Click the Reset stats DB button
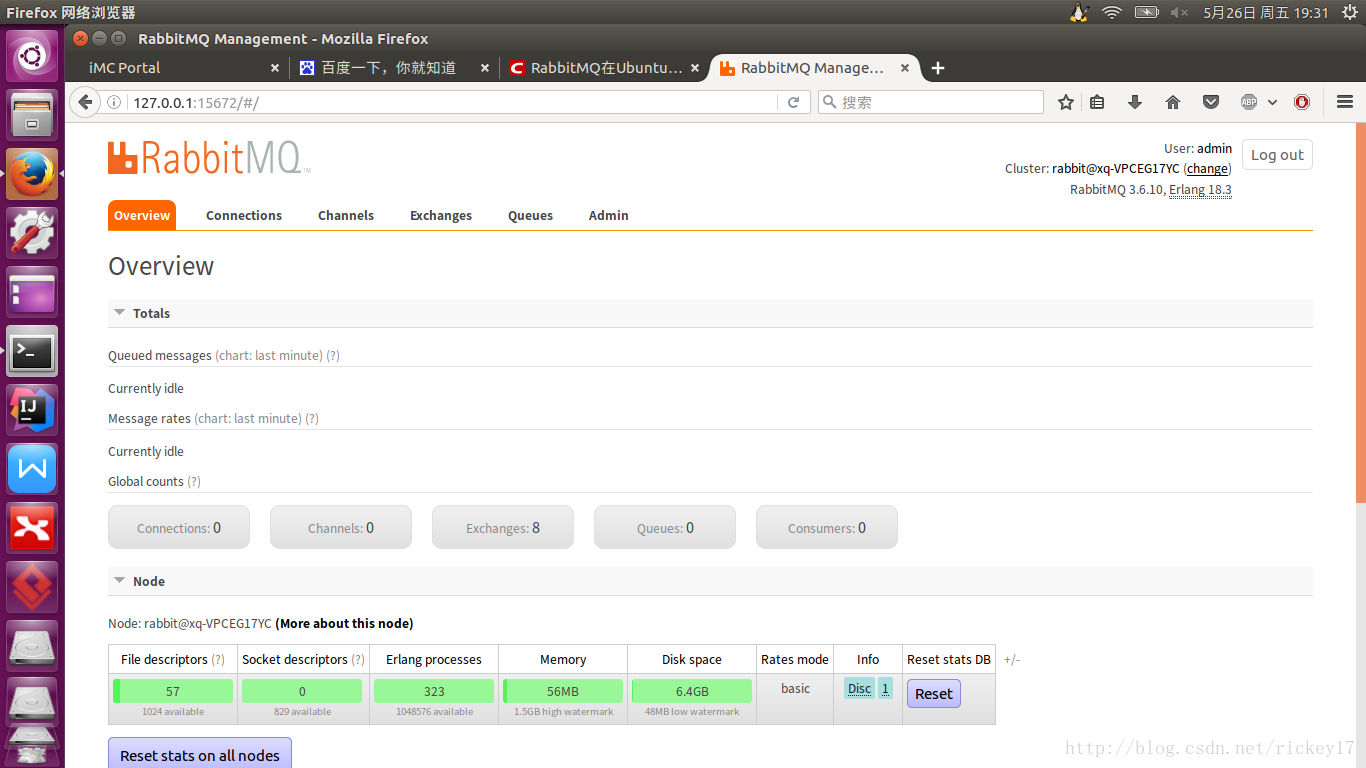 pyautogui.click(x=933, y=694)
